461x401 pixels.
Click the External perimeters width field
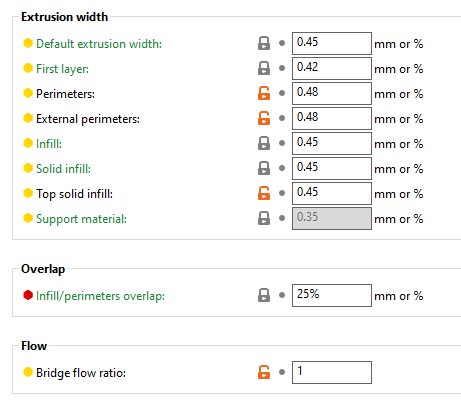coord(332,118)
